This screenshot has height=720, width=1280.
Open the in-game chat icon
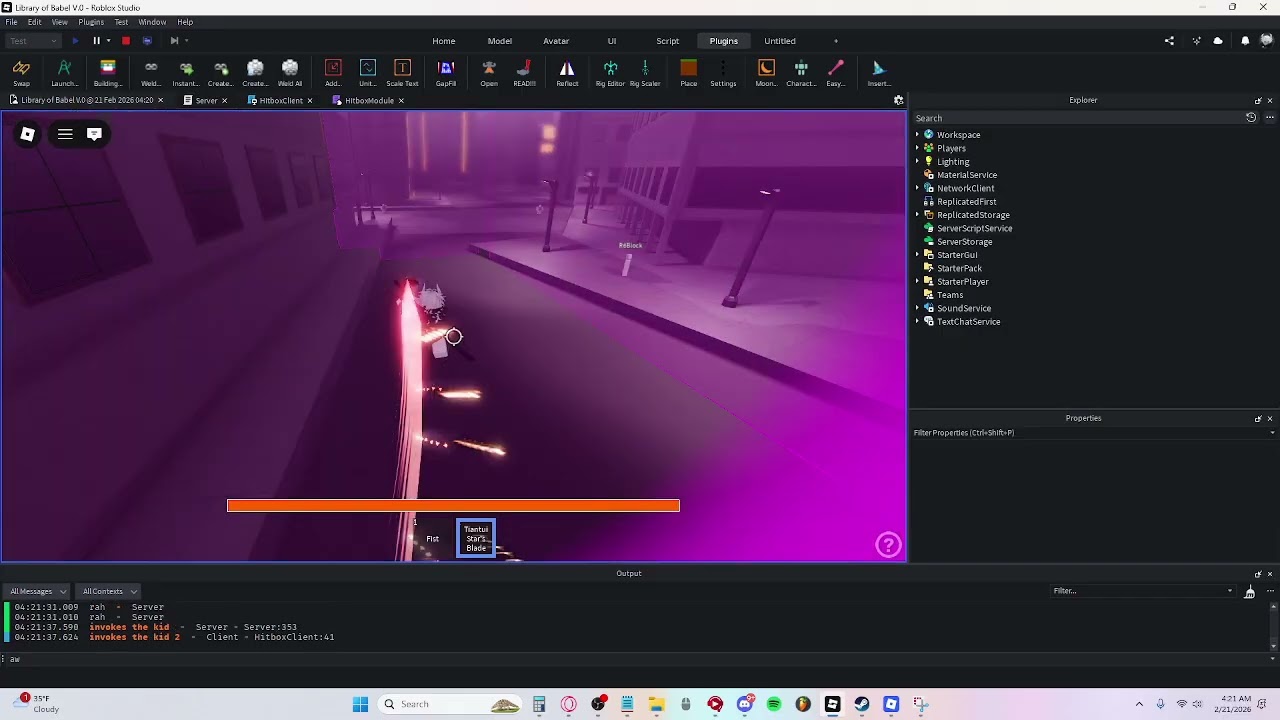click(94, 134)
